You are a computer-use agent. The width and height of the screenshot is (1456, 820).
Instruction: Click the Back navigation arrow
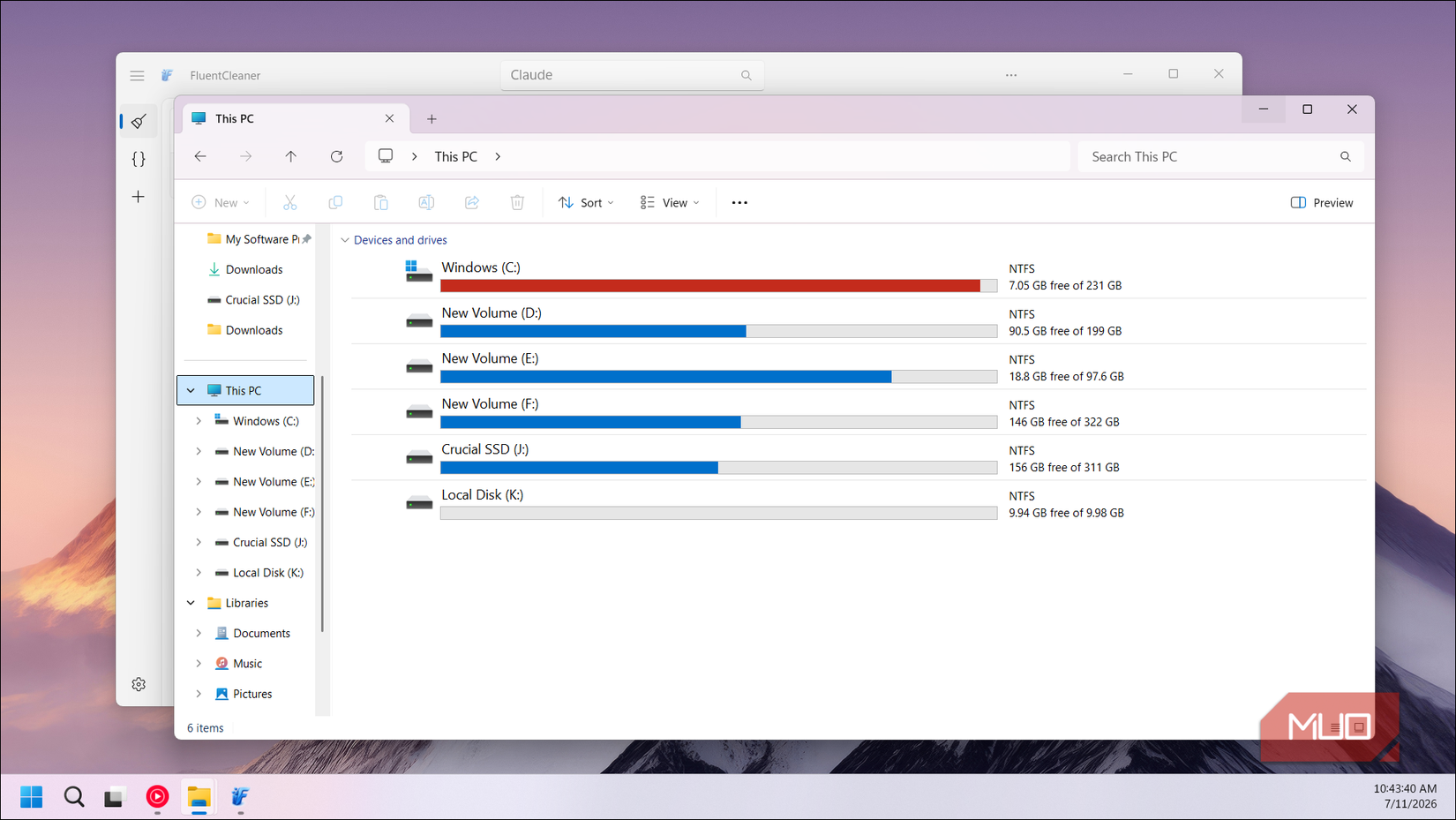click(x=200, y=156)
